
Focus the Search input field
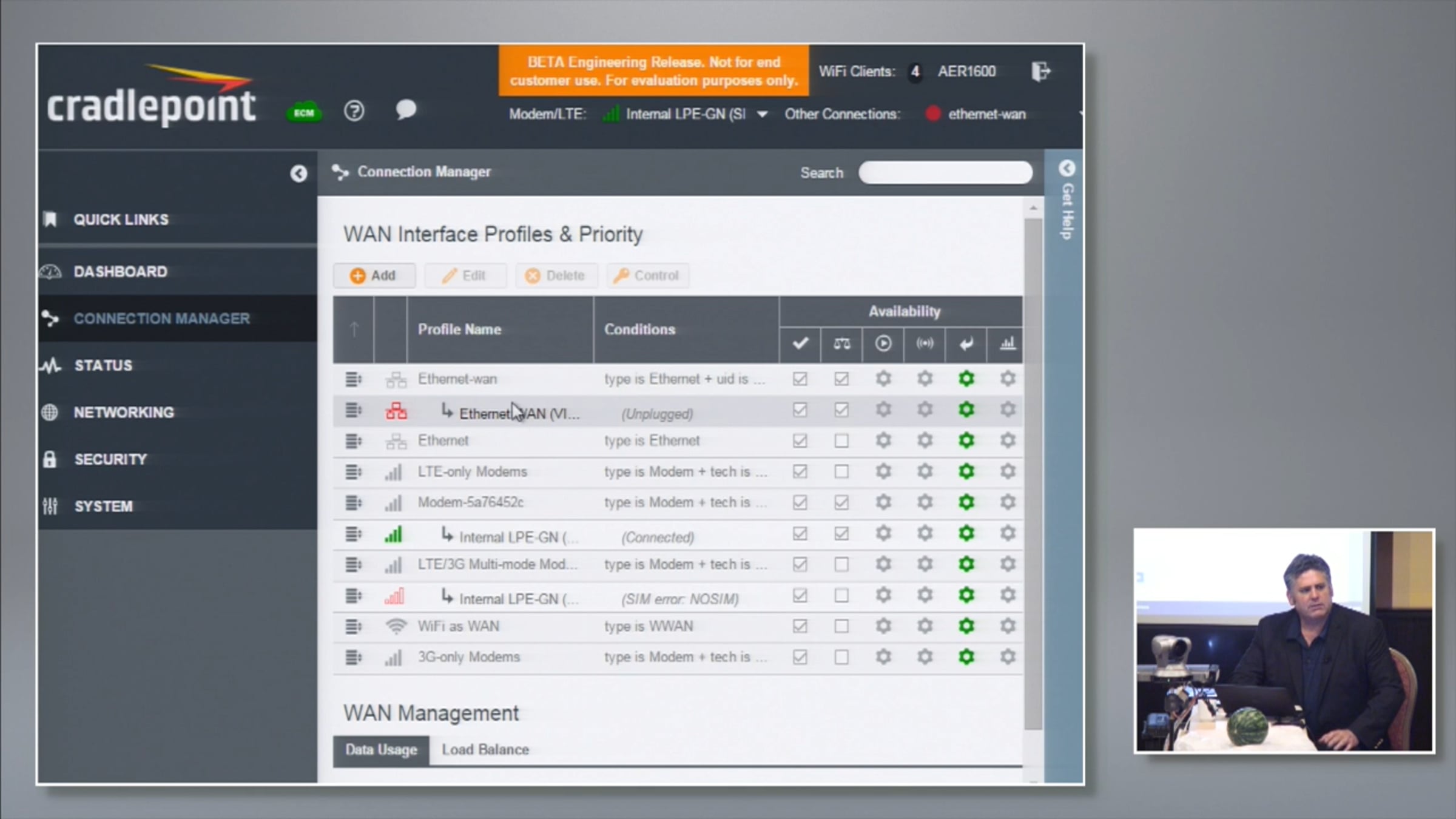(945, 173)
